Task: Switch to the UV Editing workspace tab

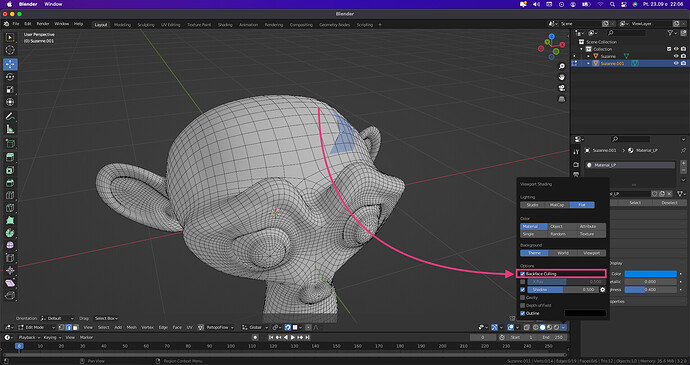Action: pyautogui.click(x=170, y=25)
